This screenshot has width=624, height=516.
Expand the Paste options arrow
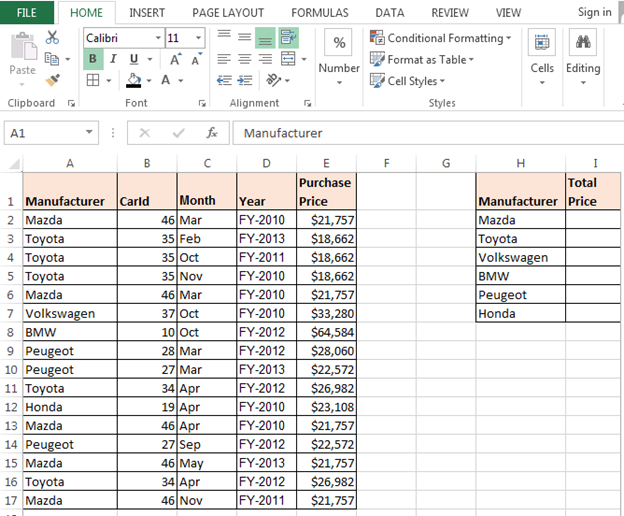click(22, 84)
